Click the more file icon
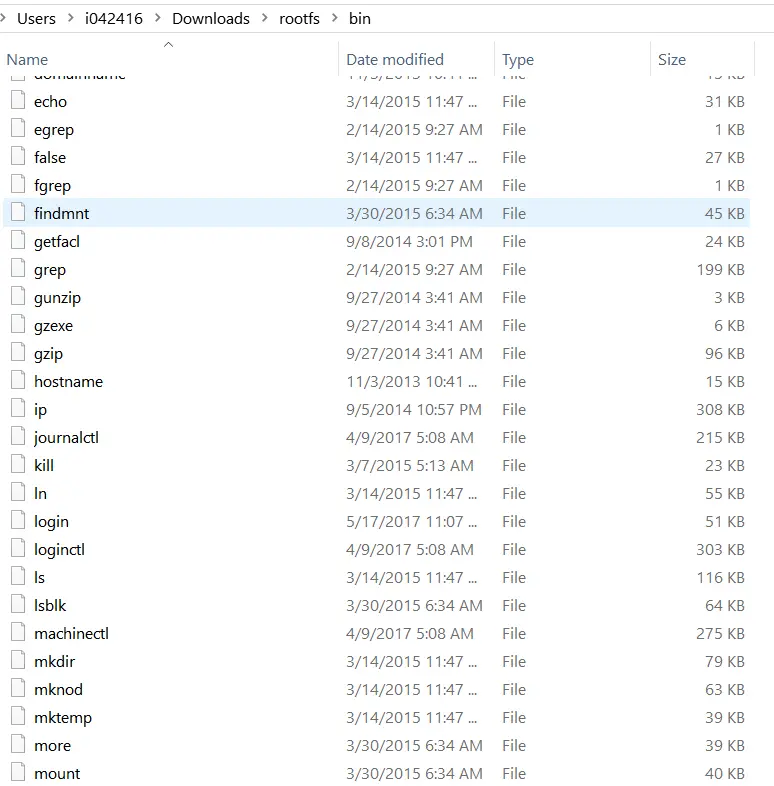 point(18,744)
